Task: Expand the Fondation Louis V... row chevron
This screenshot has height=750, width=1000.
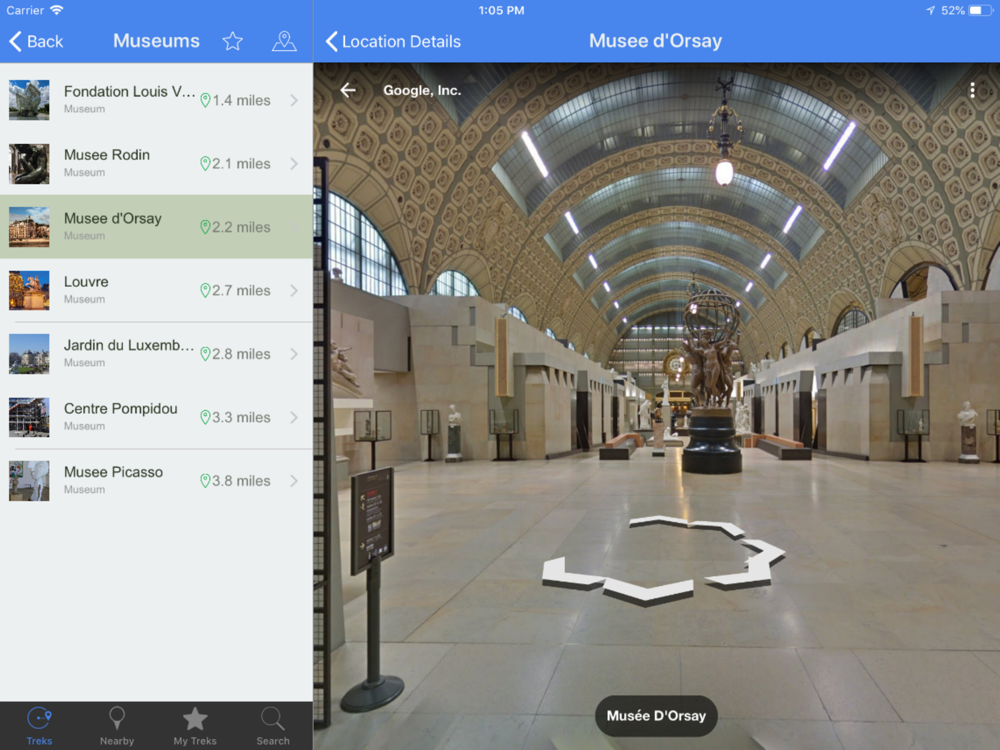Action: click(x=294, y=100)
